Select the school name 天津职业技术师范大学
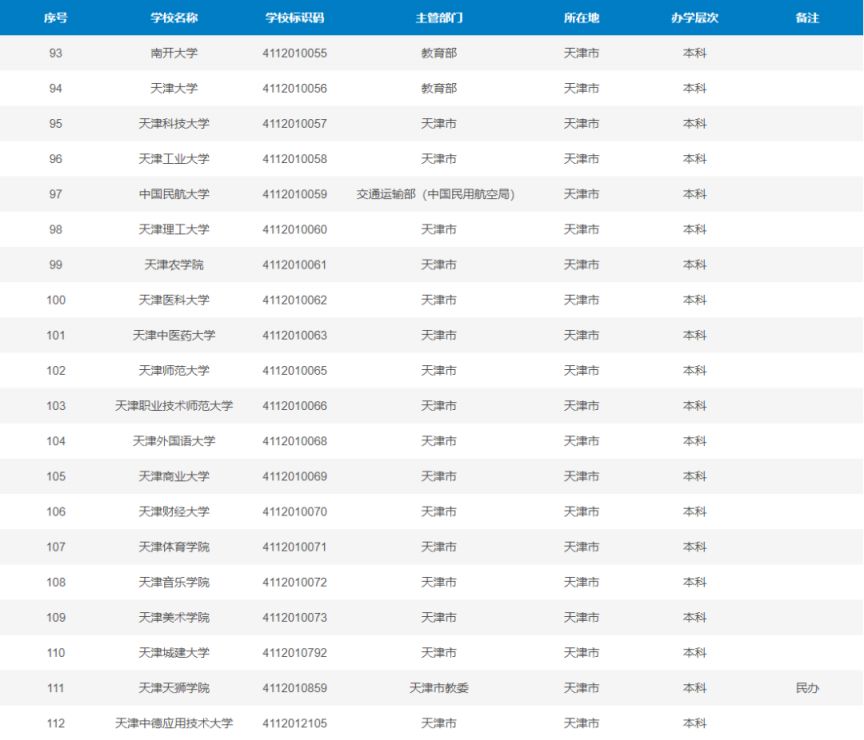The width and height of the screenshot is (864, 740). click(174, 406)
